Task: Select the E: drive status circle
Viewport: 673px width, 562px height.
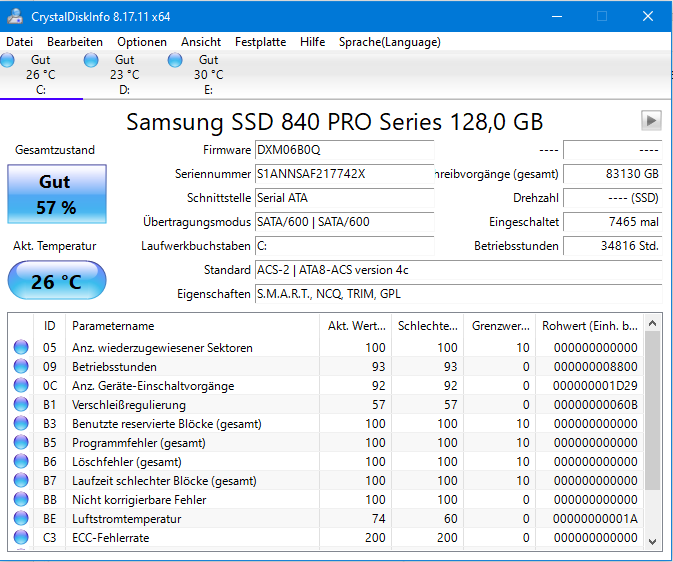Action: tap(175, 60)
